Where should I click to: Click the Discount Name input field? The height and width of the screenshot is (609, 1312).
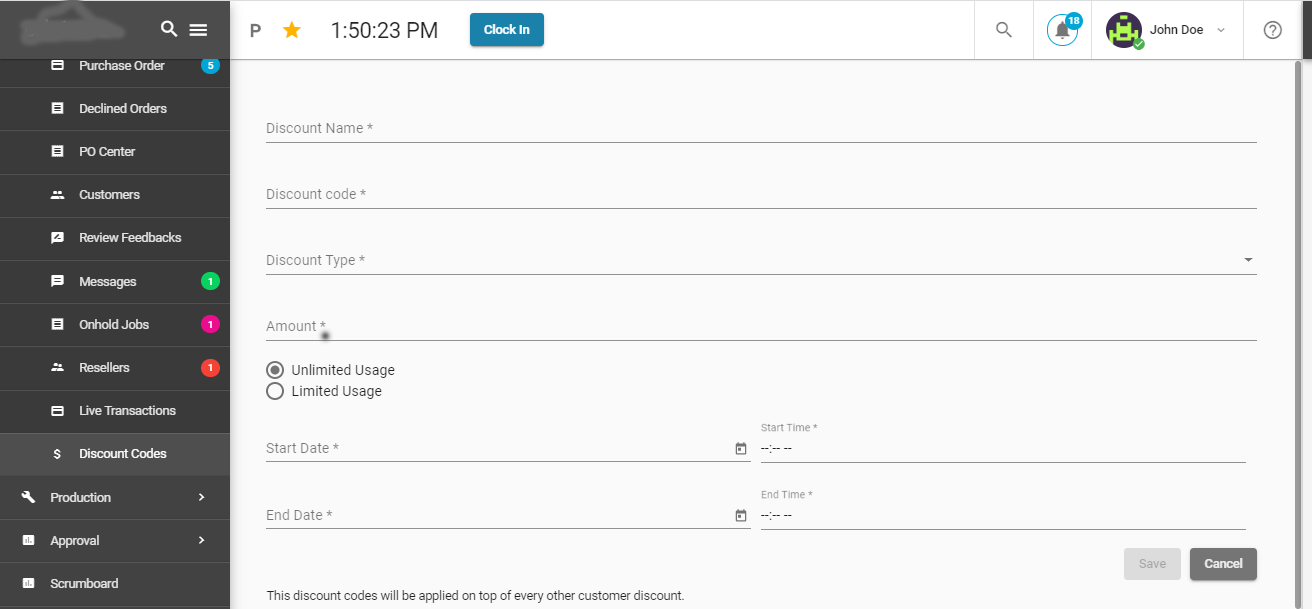click(x=760, y=128)
